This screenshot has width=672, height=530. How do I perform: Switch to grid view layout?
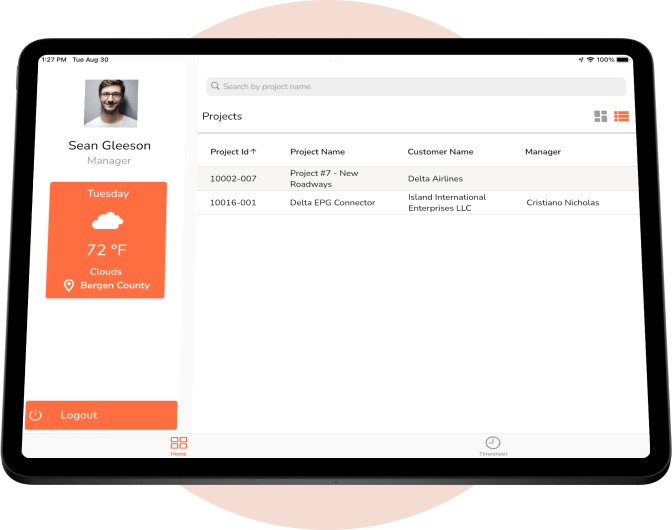point(601,117)
